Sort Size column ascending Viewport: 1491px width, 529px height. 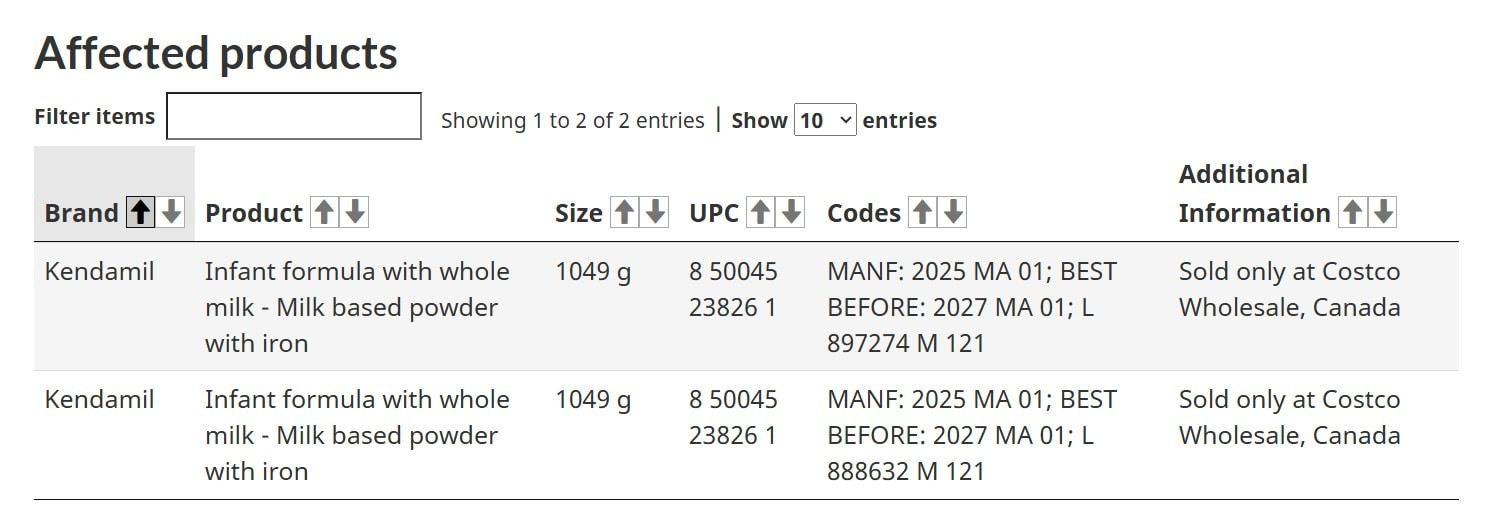click(624, 212)
